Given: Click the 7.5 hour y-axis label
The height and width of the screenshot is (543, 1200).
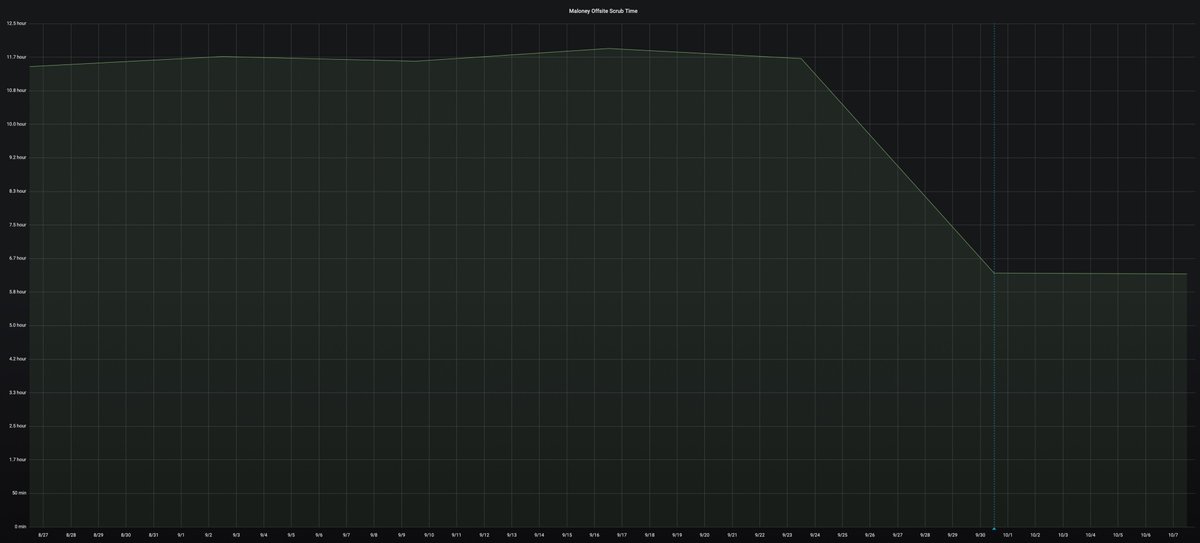Looking at the screenshot, I should 17,225.
